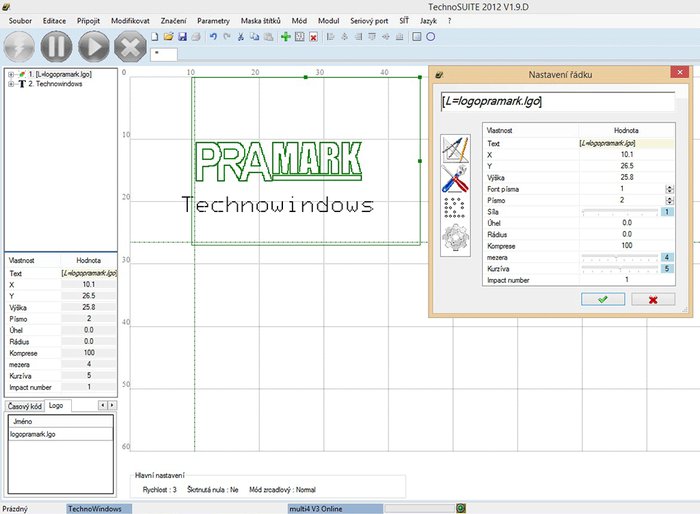Open the Editace menu
Screen dimensions: 700x514
pyautogui.click(x=54, y=21)
